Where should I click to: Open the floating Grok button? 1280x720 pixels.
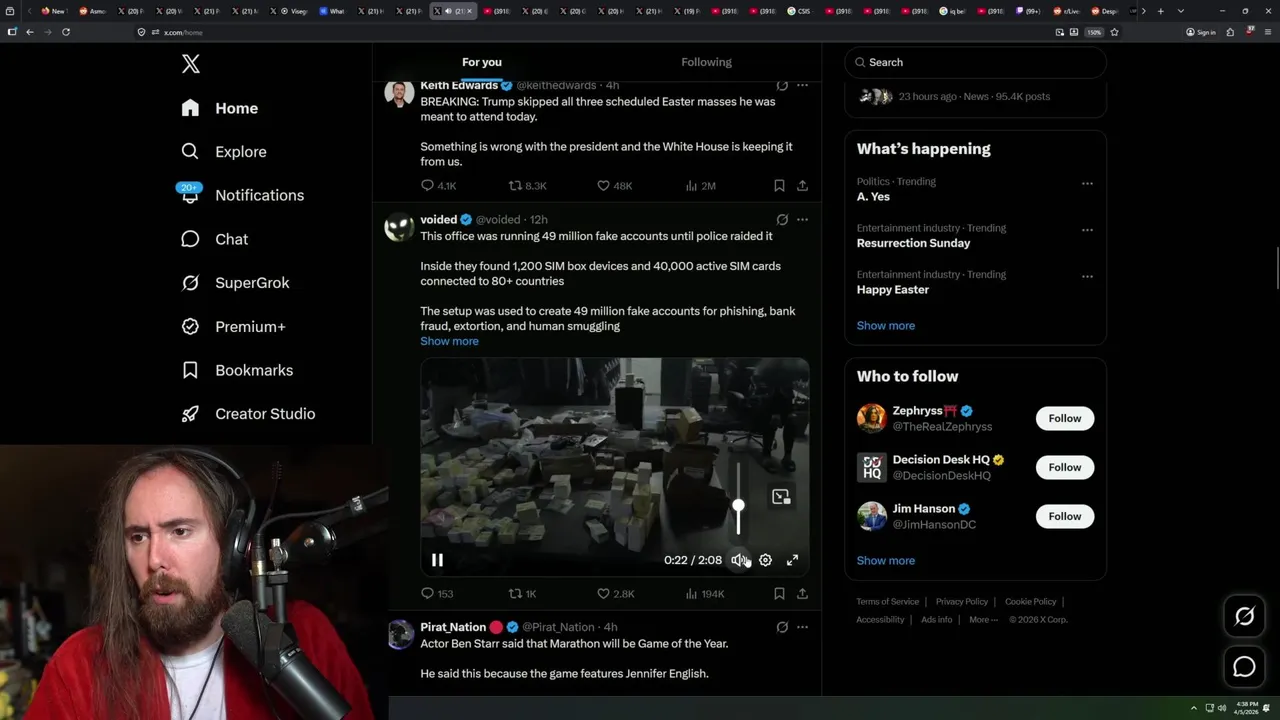[1244, 617]
